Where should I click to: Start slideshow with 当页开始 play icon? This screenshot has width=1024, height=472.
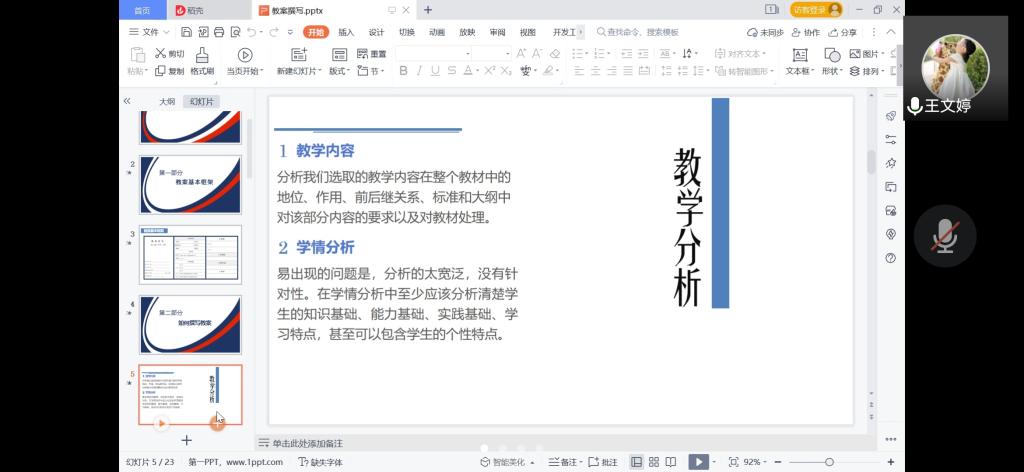pos(244,54)
